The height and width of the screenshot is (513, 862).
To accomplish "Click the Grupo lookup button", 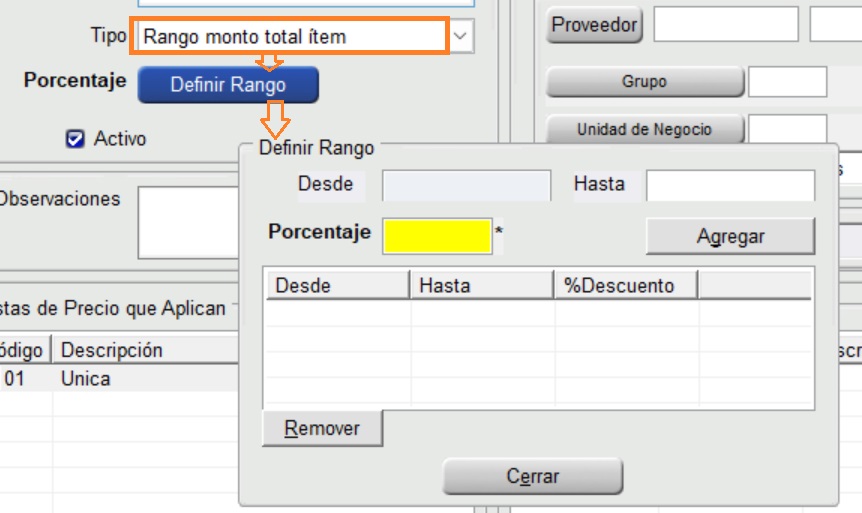I will point(645,82).
